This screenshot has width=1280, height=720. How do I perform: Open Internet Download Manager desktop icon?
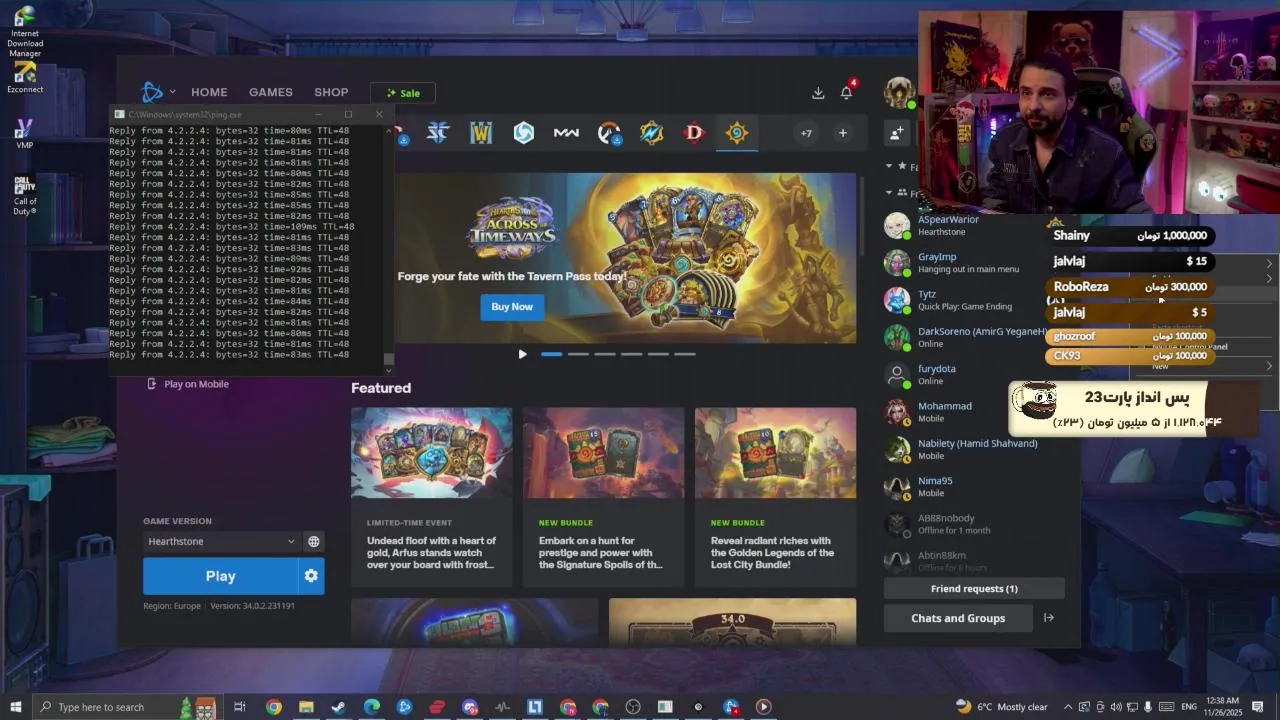(x=25, y=31)
